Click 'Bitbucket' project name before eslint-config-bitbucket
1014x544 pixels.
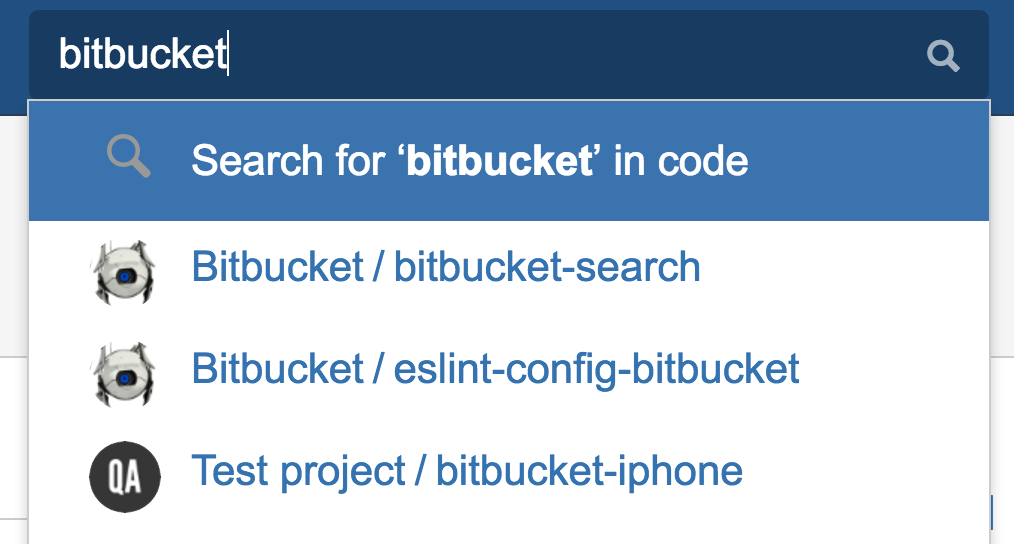pos(277,369)
